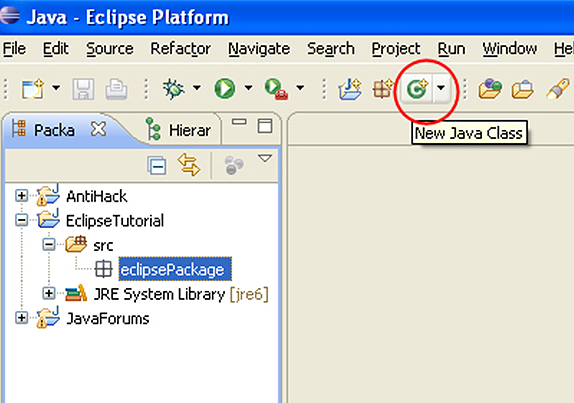
Task: Select the JavaForums project
Action: click(108, 319)
